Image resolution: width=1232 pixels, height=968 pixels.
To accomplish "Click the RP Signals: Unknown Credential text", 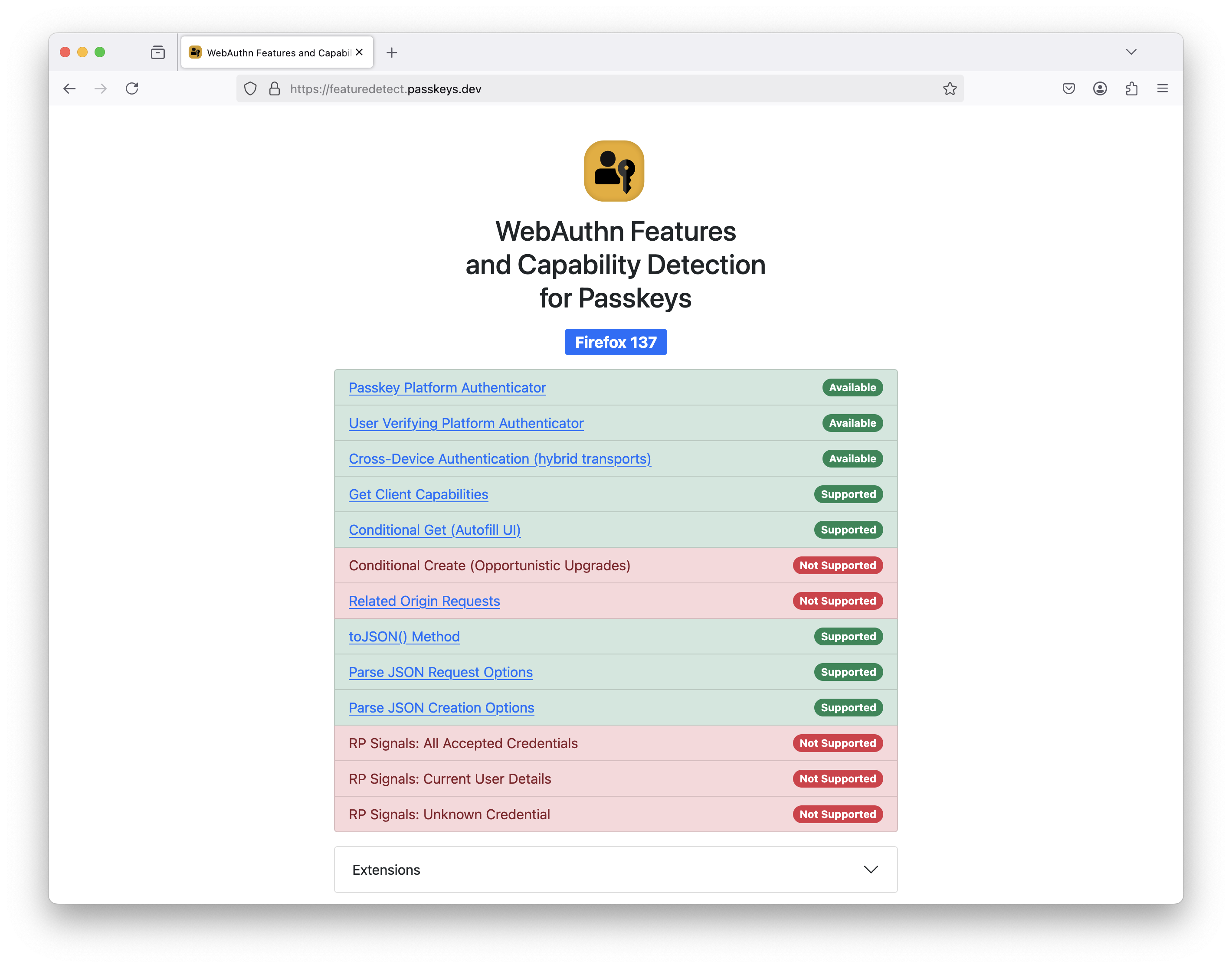I will click(449, 814).
